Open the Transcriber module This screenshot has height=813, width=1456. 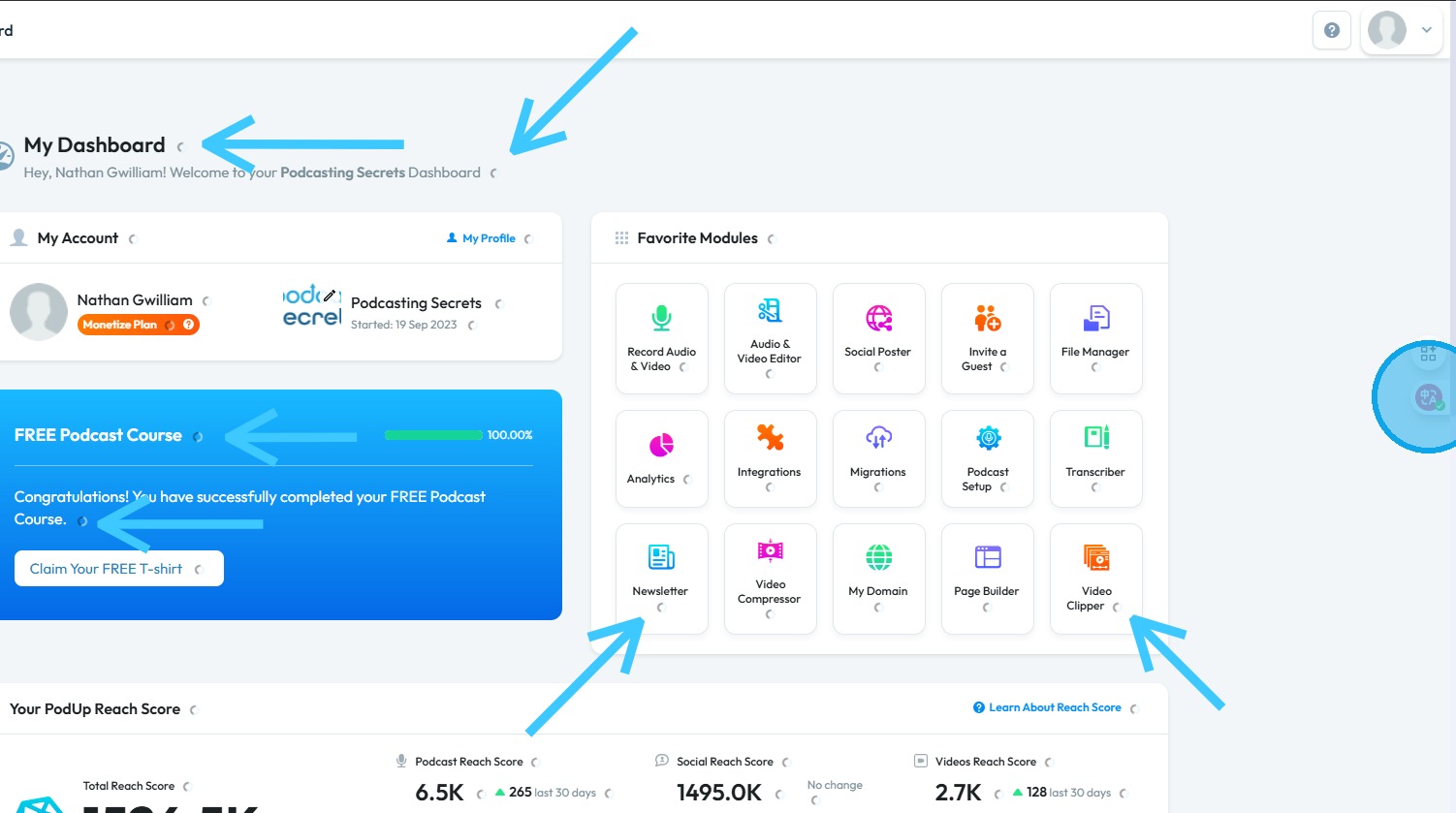coord(1095,458)
